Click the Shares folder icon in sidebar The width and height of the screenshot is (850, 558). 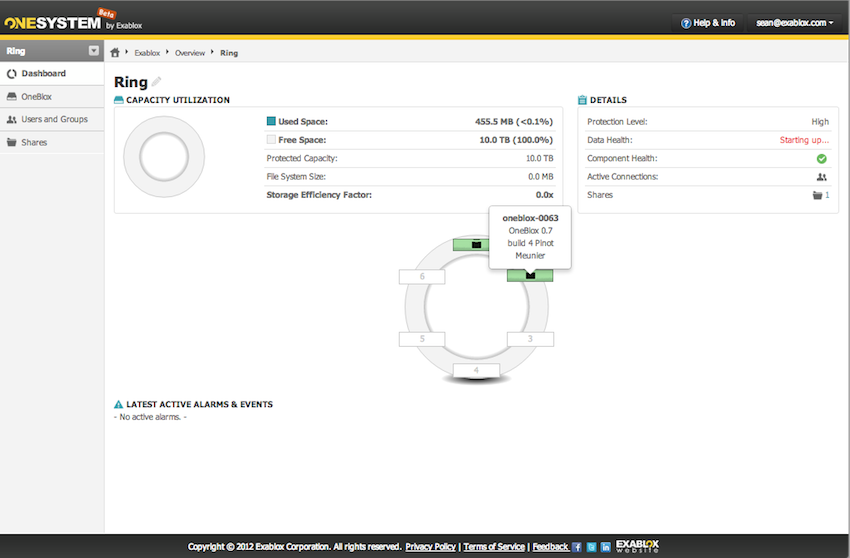[x=11, y=142]
